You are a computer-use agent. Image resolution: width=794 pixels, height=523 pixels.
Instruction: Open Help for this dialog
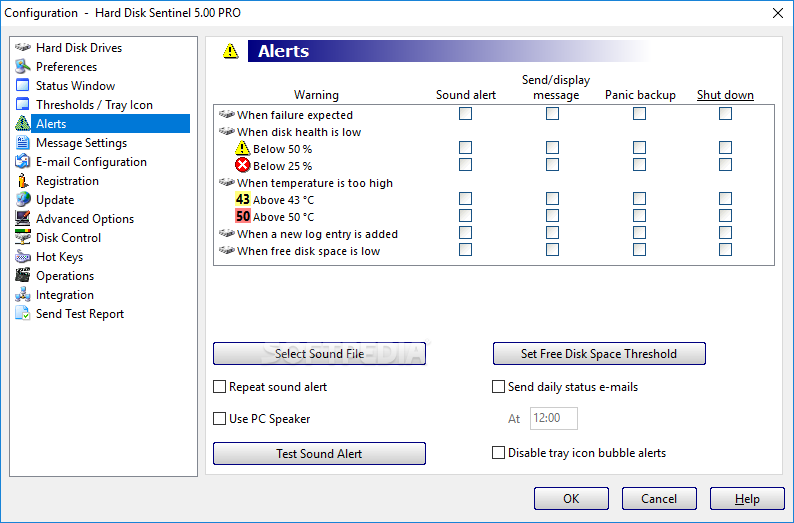(x=747, y=499)
